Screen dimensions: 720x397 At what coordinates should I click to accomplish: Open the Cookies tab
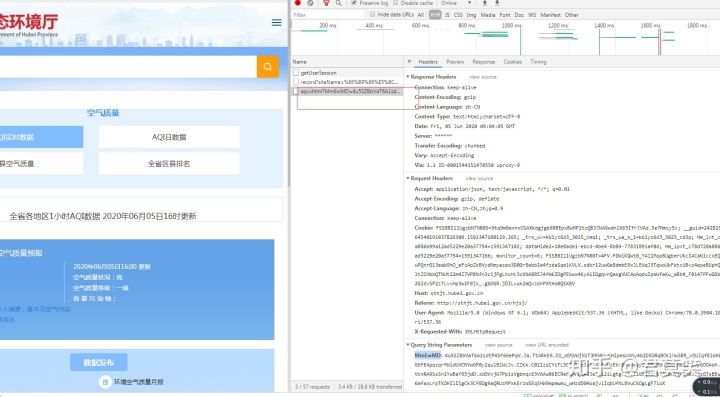point(512,62)
